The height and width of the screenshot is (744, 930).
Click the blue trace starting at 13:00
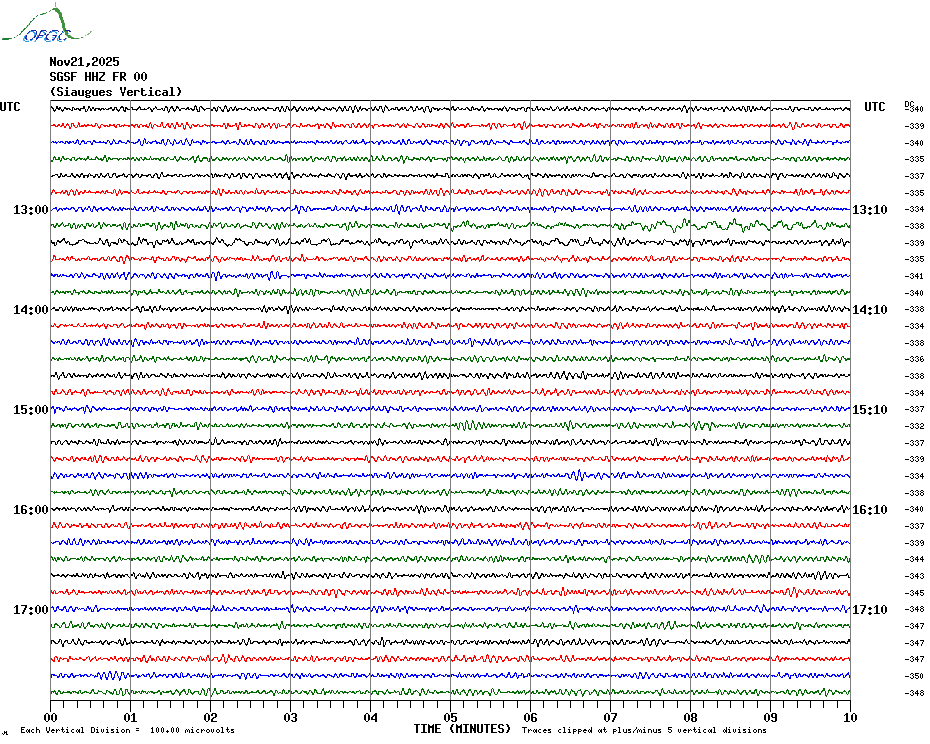(450, 209)
